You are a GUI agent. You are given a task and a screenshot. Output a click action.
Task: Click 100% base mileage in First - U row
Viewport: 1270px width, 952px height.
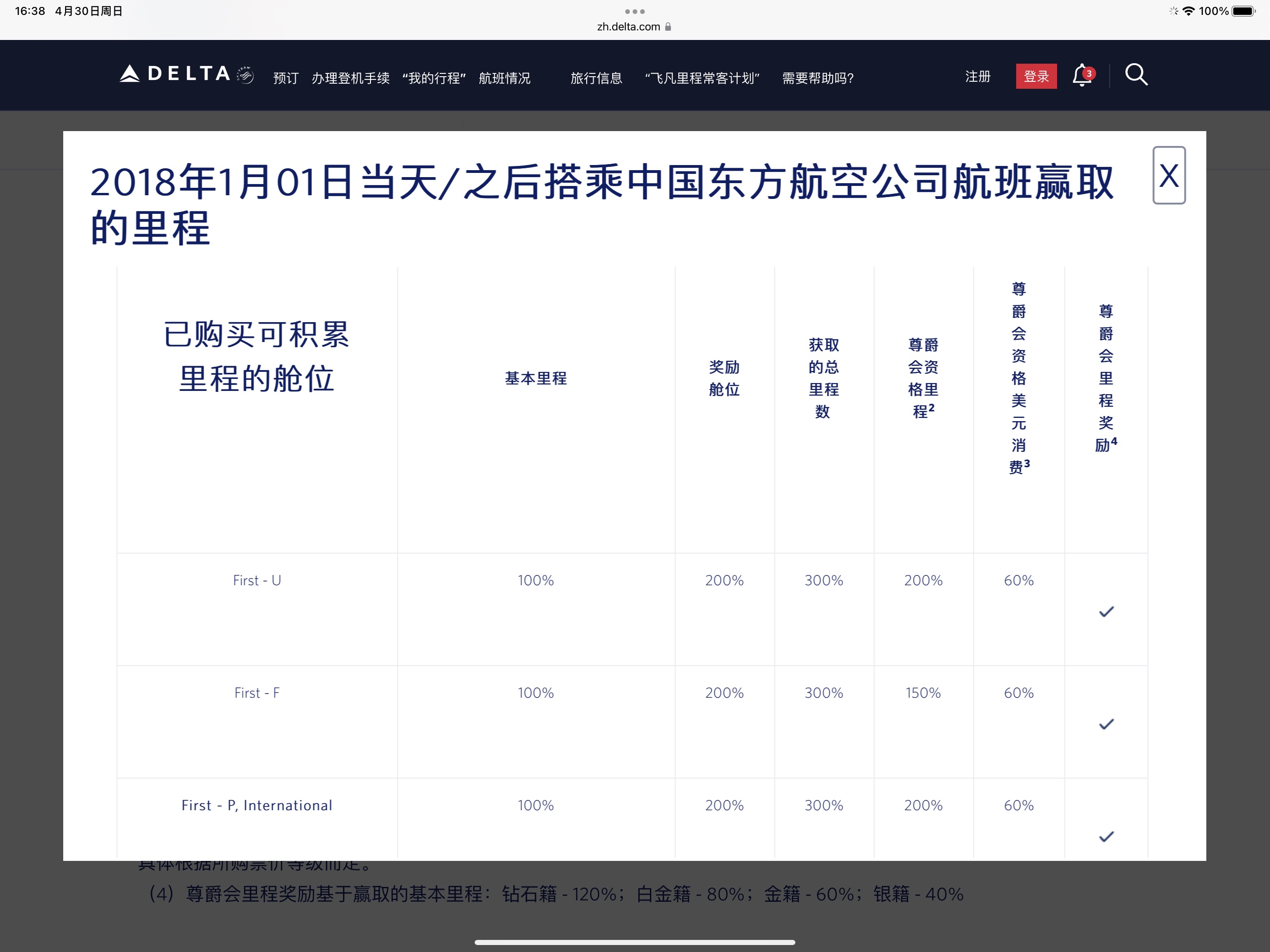point(536,581)
